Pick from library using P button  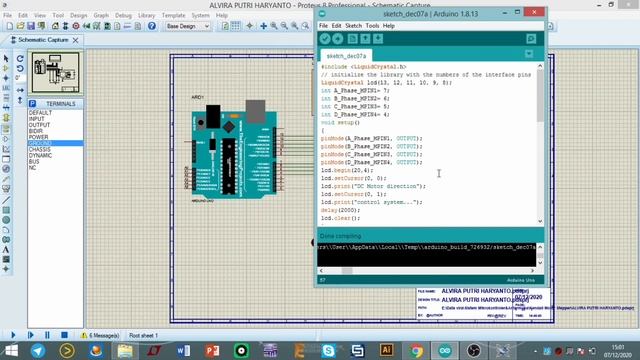[x=33, y=104]
